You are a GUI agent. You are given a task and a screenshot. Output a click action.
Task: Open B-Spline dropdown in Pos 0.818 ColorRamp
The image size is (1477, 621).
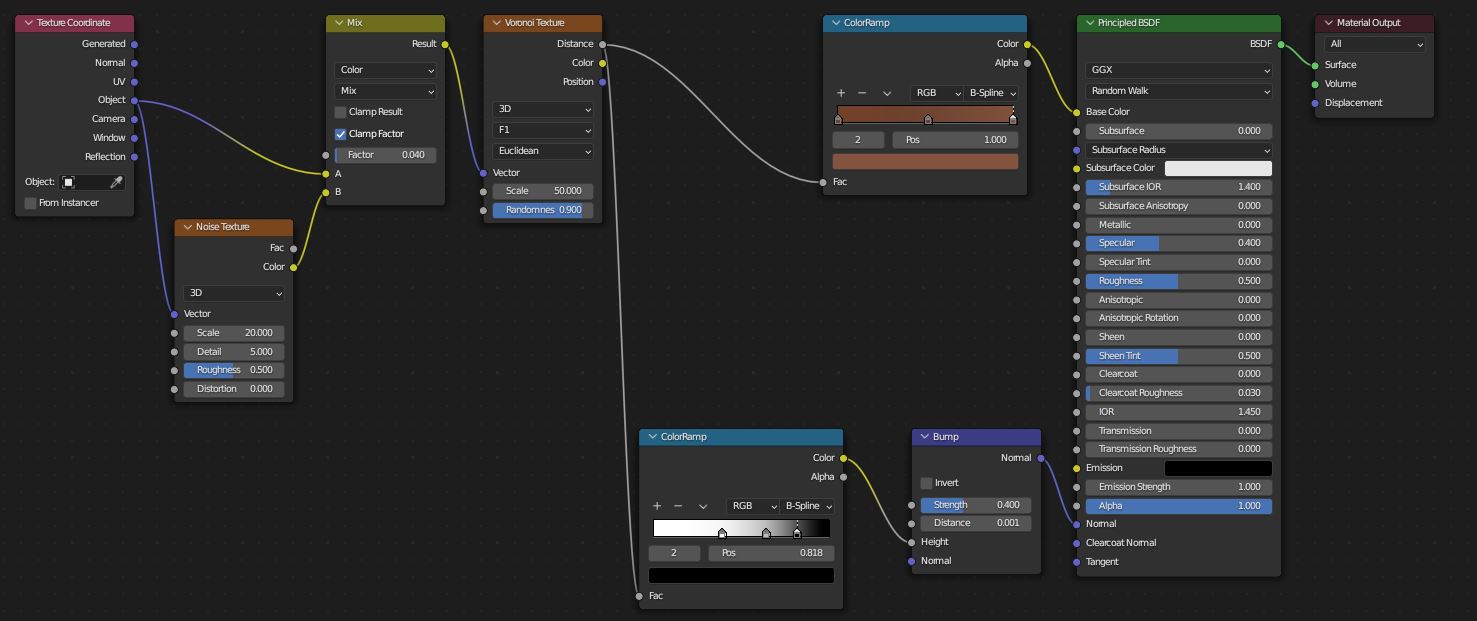(808, 506)
